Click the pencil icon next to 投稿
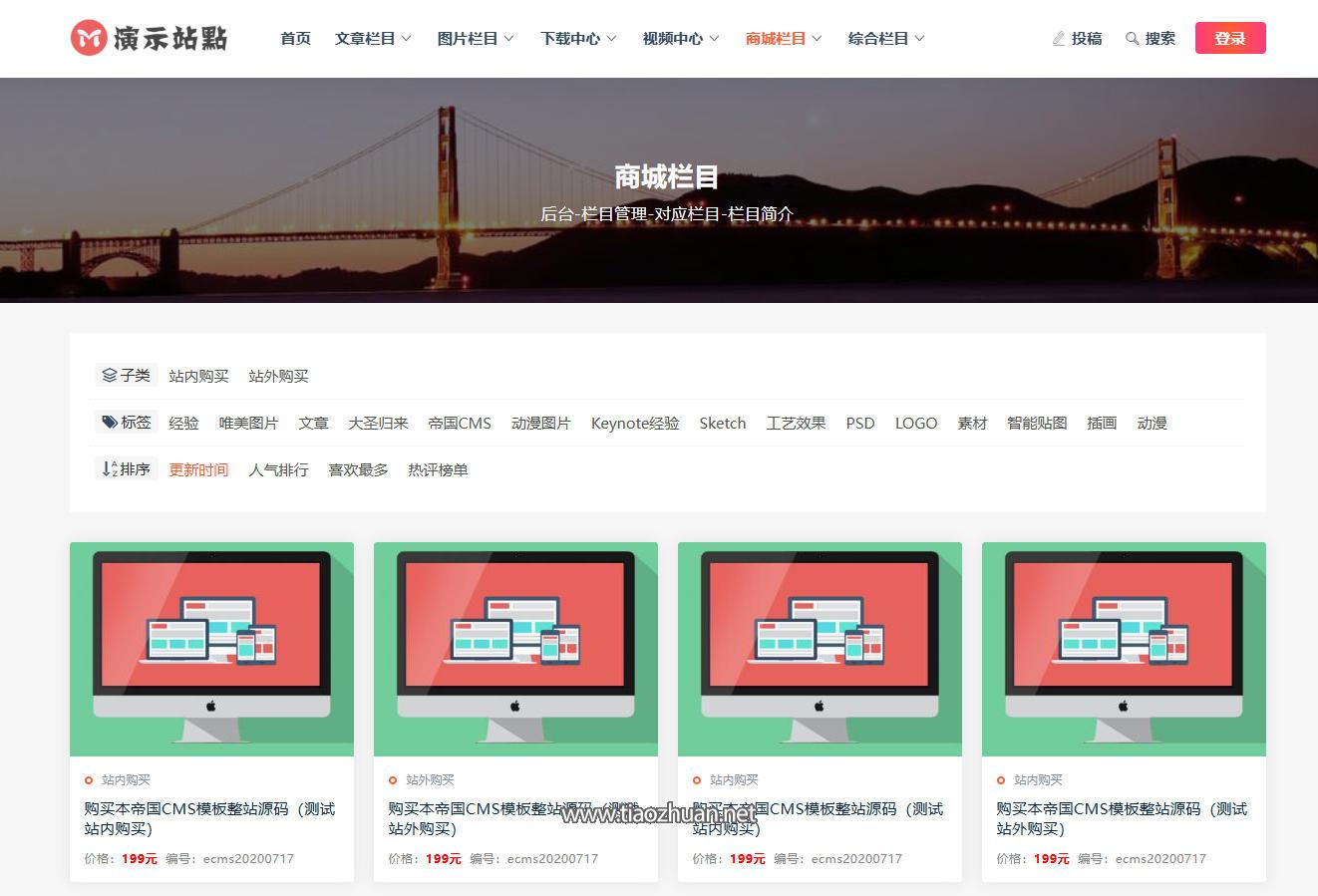Image resolution: width=1318 pixels, height=896 pixels. (x=1059, y=39)
